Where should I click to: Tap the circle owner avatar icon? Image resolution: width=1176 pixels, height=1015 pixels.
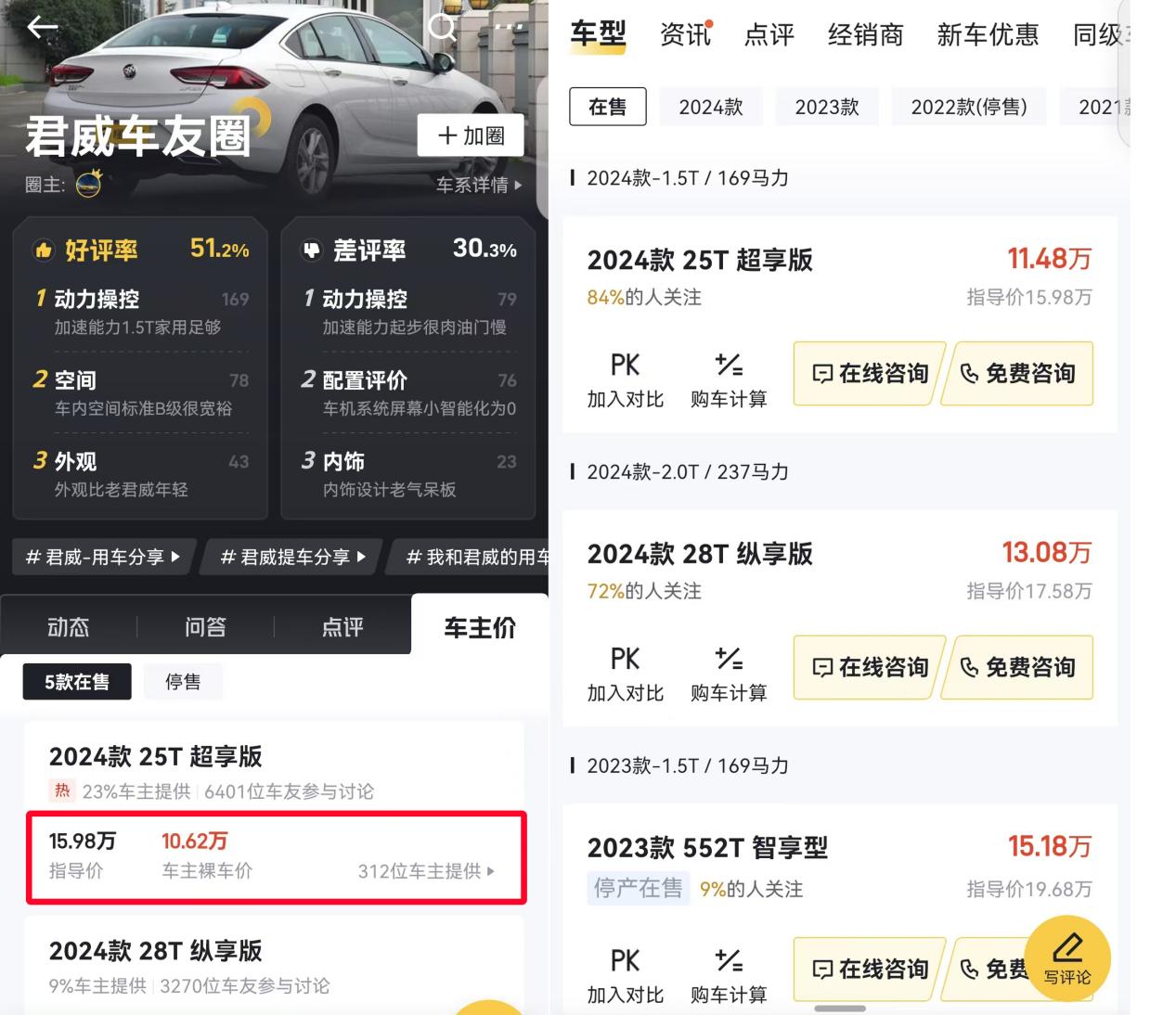88,184
